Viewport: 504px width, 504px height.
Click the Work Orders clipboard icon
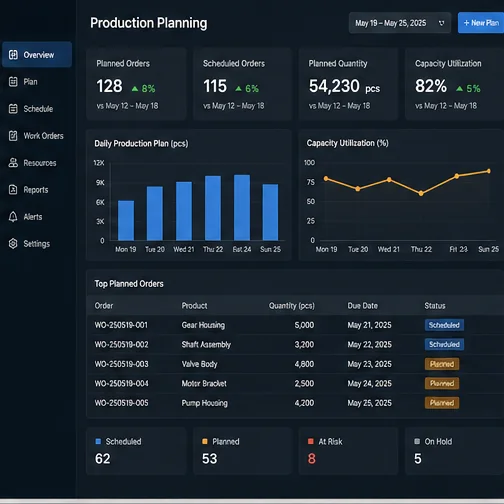13,136
